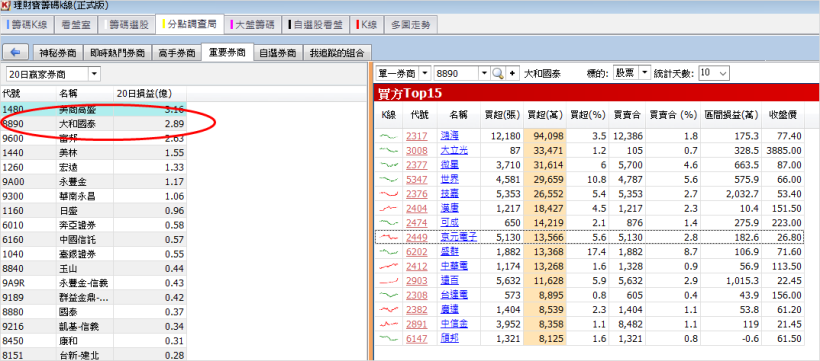This screenshot has height=361, width=820.
Task: Select broker row 8450 康和
Action: click(93, 341)
